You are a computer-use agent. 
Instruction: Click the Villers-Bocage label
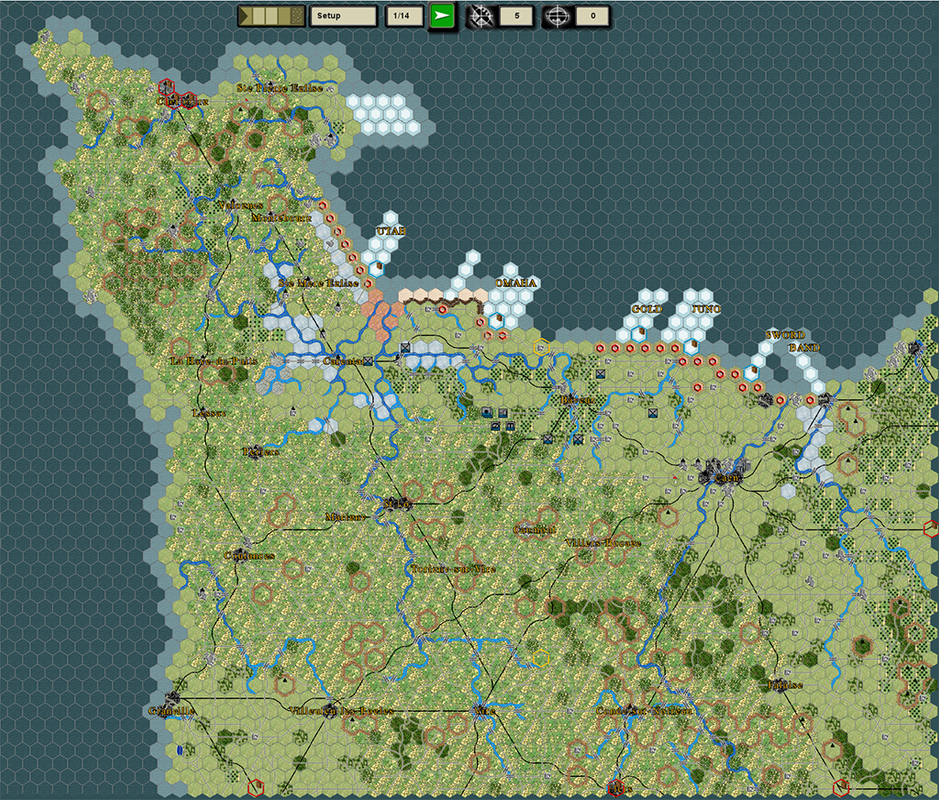[603, 543]
